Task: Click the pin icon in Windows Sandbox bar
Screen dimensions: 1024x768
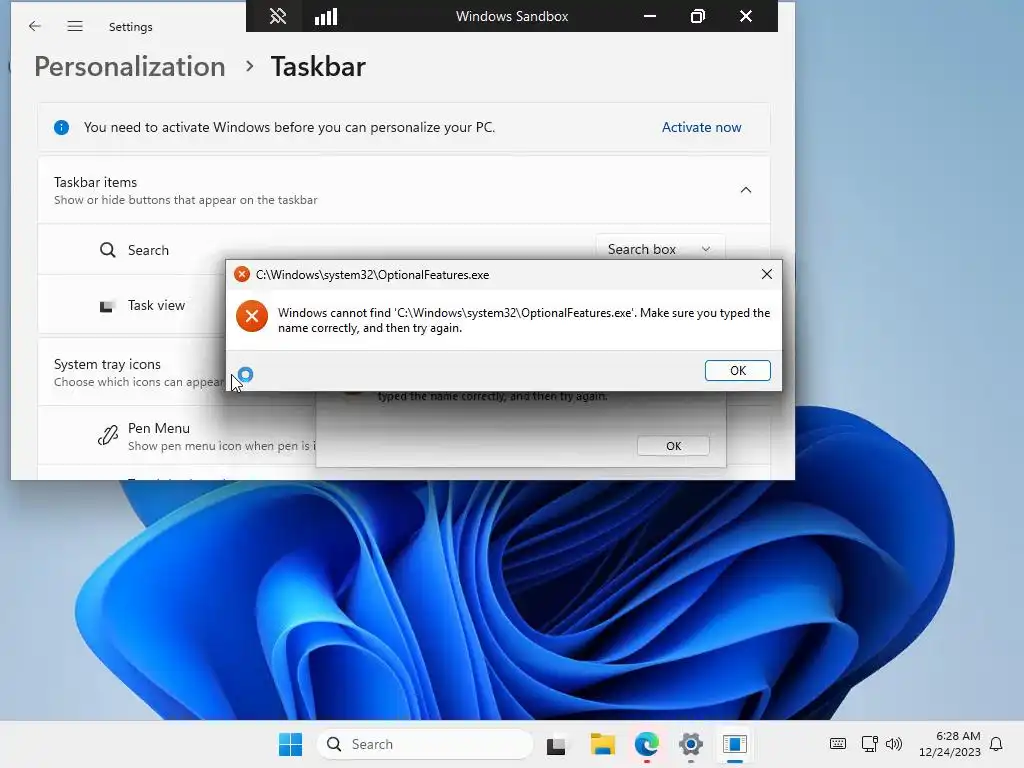Action: [278, 16]
